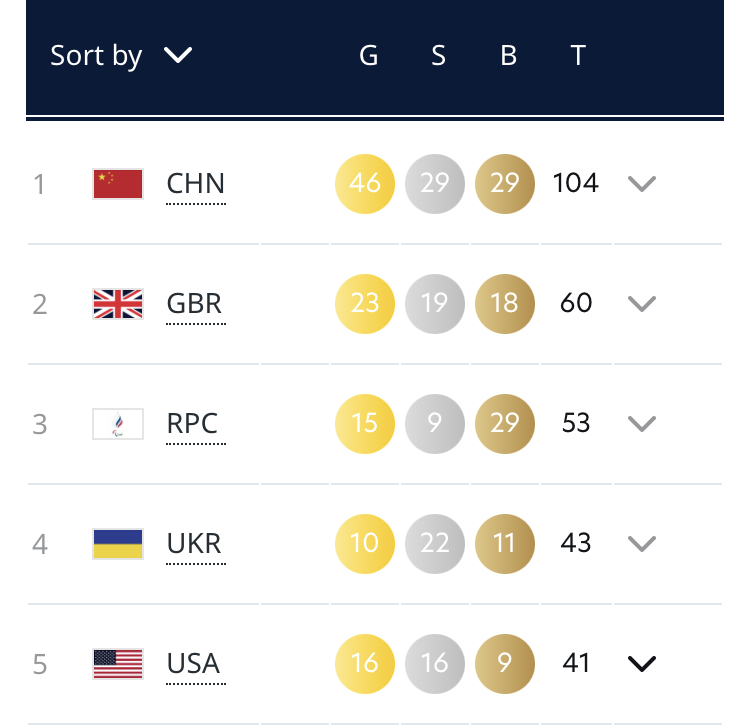Click the China flag icon
750x726 pixels.
click(118, 184)
